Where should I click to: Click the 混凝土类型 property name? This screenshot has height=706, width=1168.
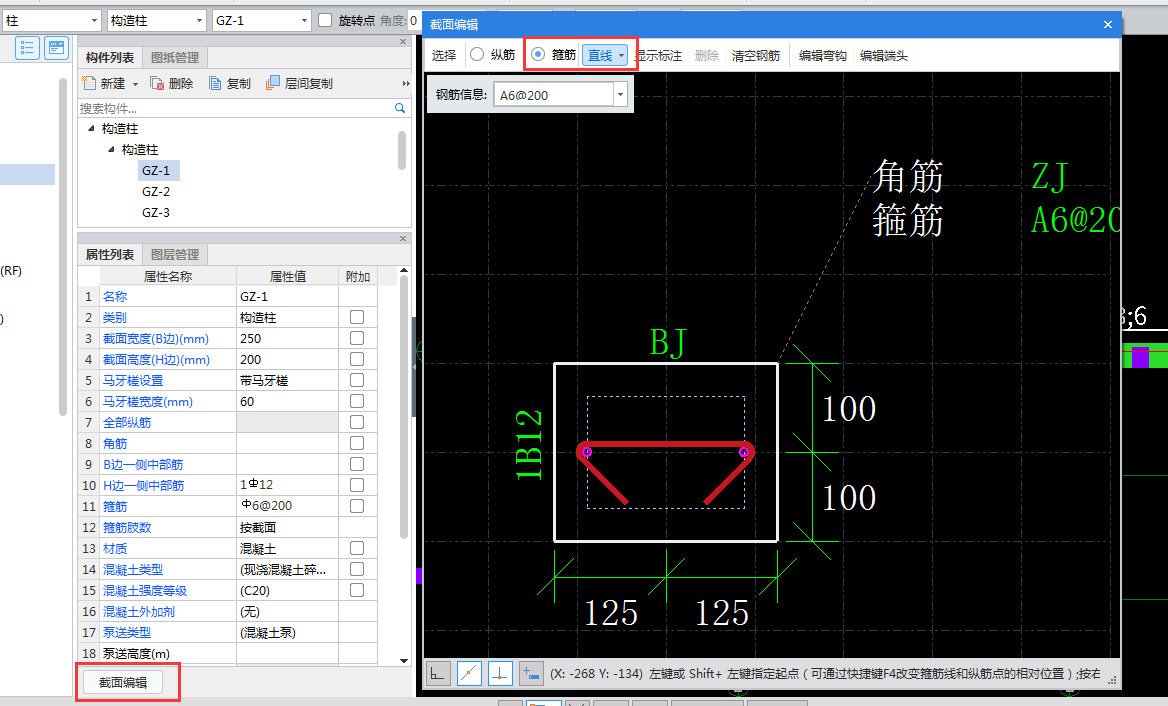(x=133, y=569)
